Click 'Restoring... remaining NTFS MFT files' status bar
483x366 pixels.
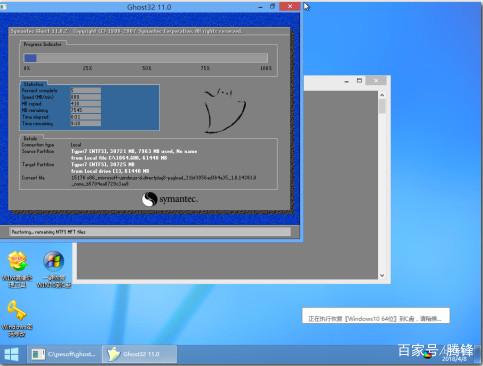coord(150,232)
